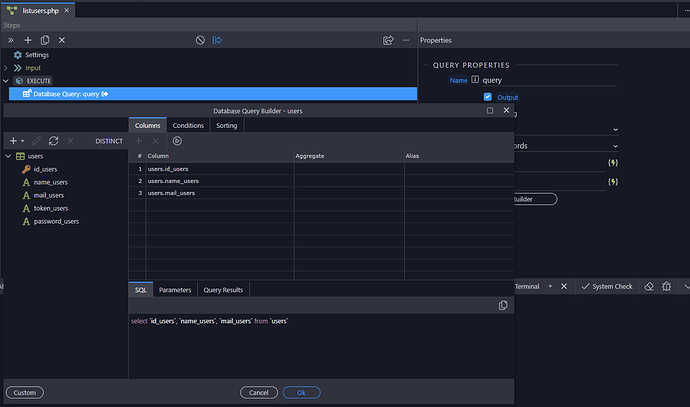
Task: Expand the Input step
Action: tap(6, 68)
